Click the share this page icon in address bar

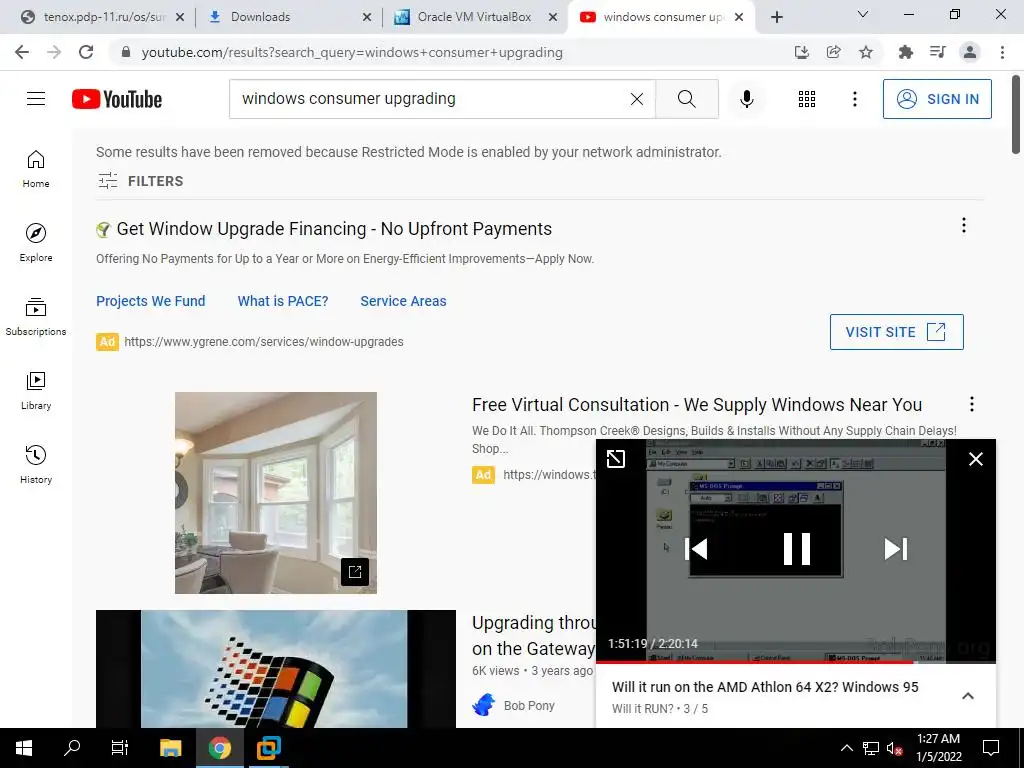[833, 52]
